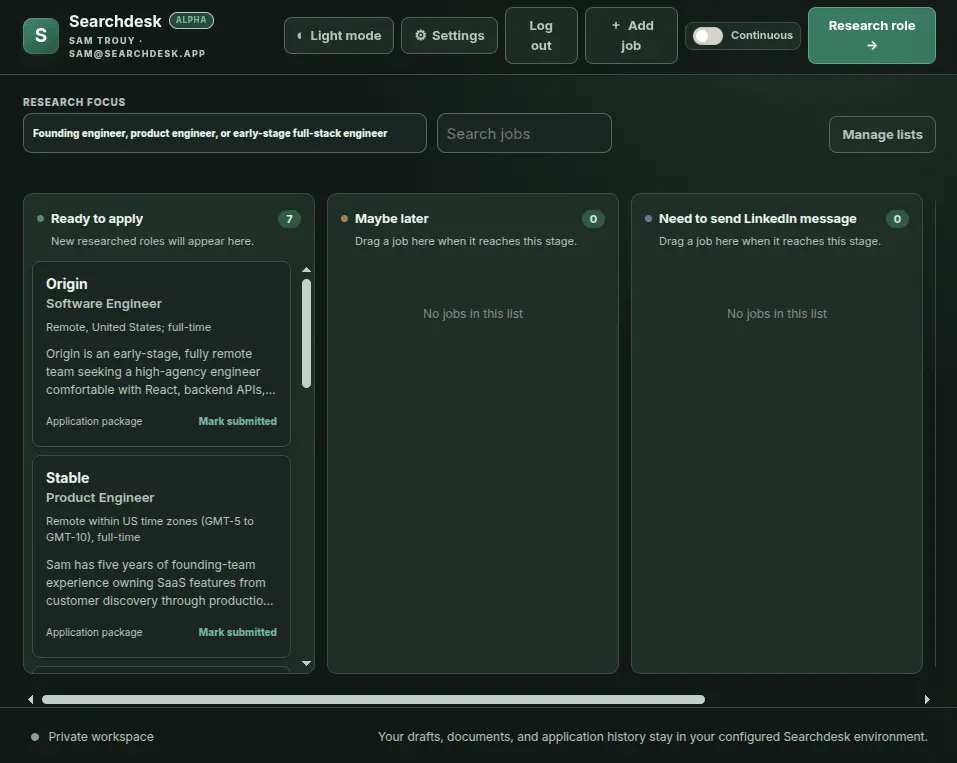Screen dimensions: 957x763
Task: Click the Private workspace status label
Action: 101,737
